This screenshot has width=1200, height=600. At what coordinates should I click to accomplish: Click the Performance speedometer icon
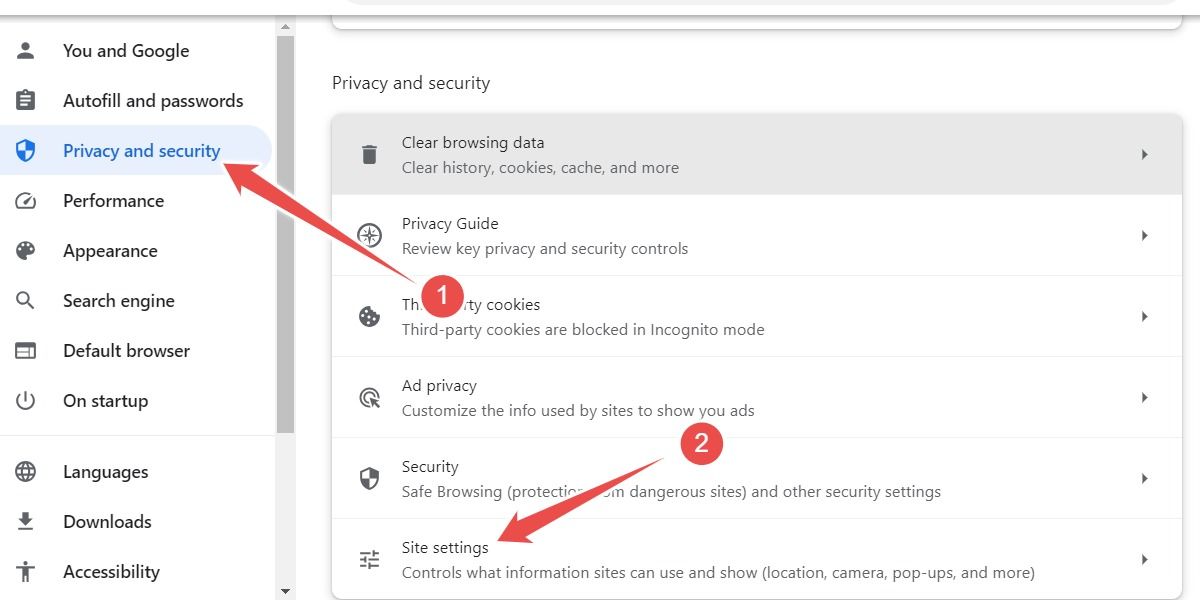click(x=27, y=200)
